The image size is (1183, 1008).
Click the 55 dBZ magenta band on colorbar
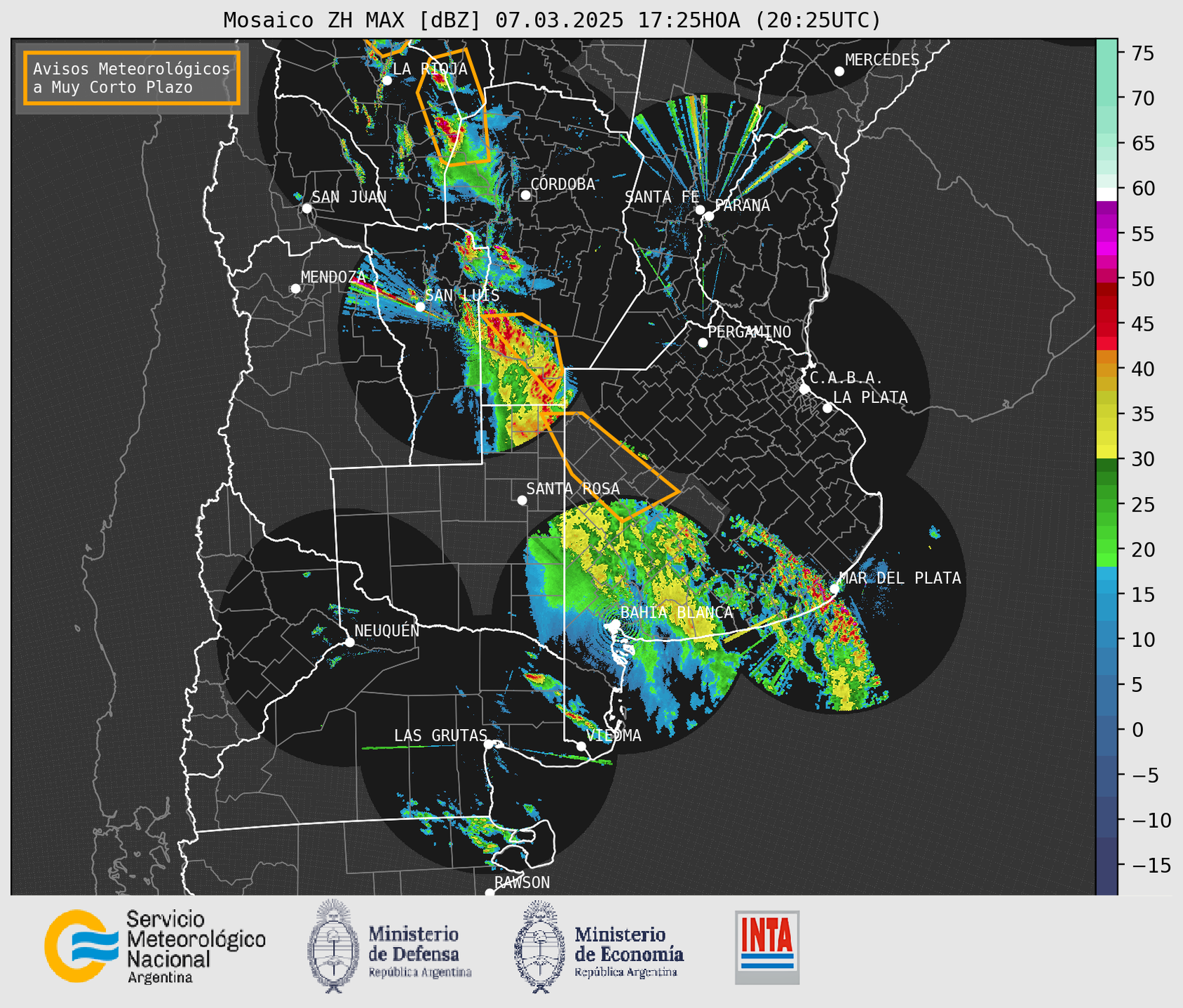[x=1107, y=234]
